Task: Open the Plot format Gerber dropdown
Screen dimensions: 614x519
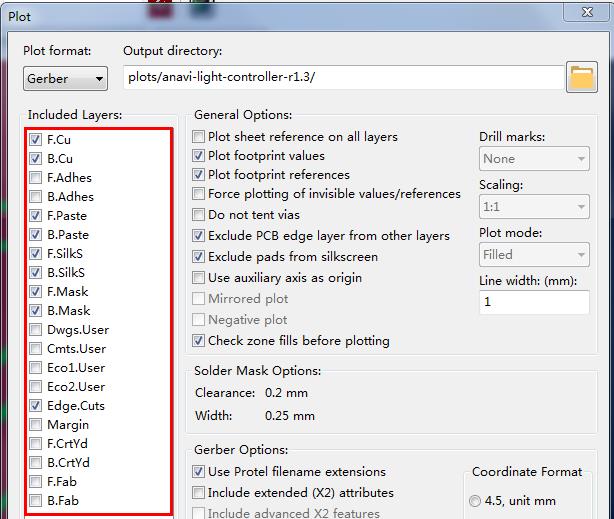Action: coord(65,78)
